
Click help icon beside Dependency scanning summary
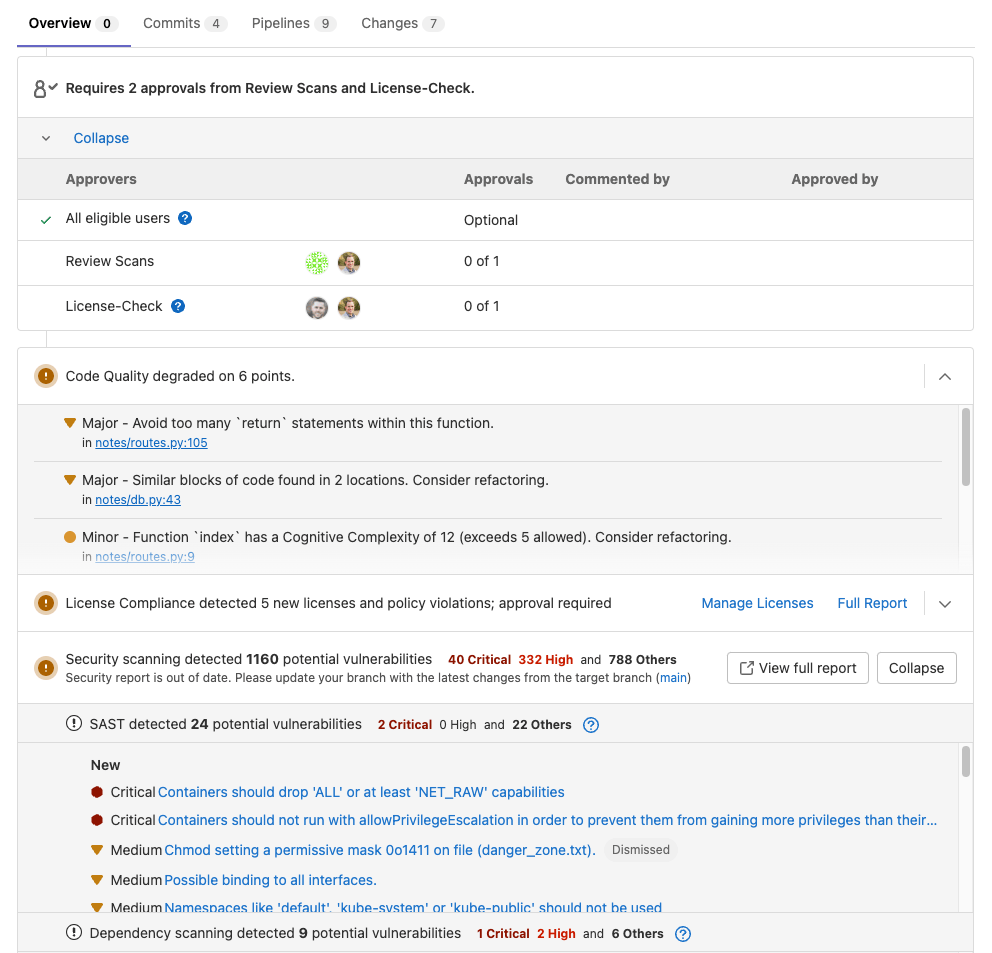click(683, 934)
